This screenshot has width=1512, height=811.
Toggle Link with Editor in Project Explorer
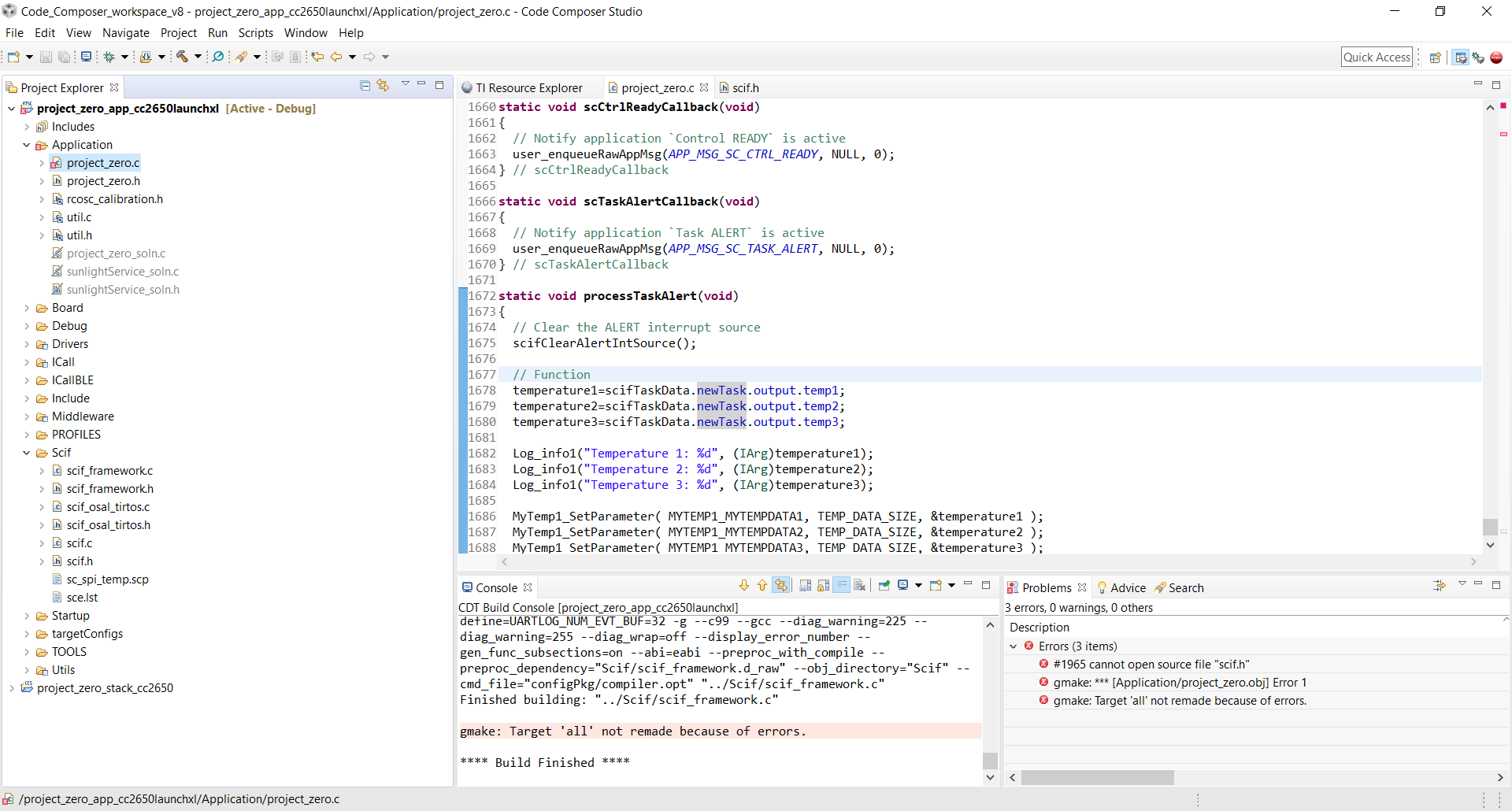coord(383,85)
